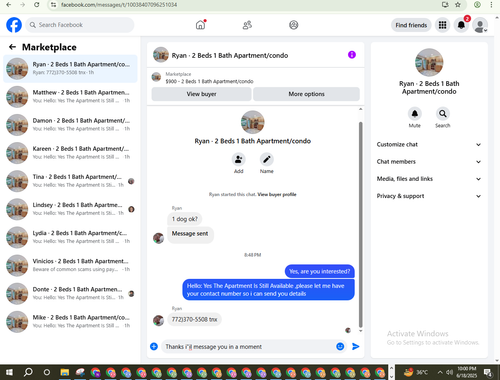Go back with Marketplace arrow

click(x=12, y=47)
